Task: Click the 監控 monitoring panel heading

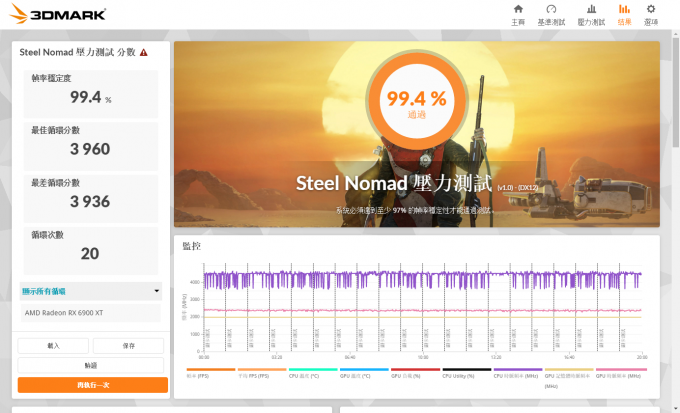Action: (x=192, y=246)
